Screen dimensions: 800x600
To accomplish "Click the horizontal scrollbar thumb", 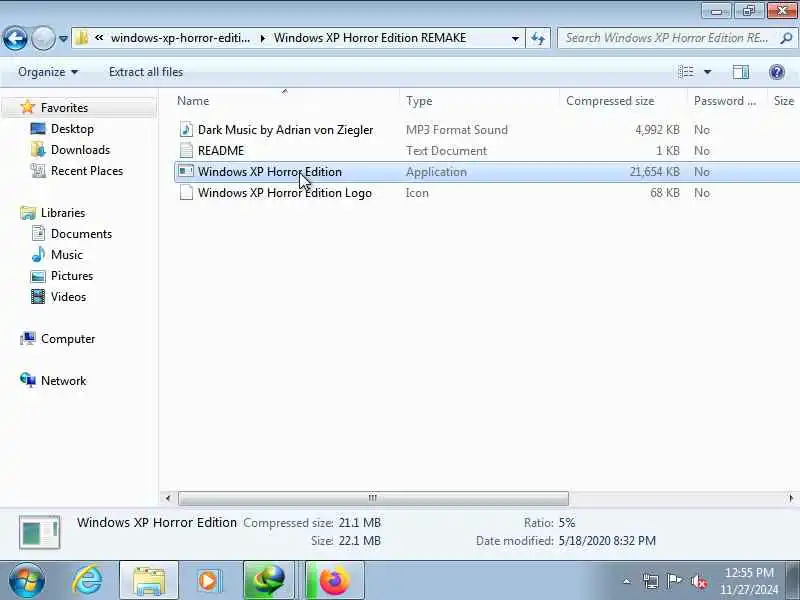I will (373, 498).
